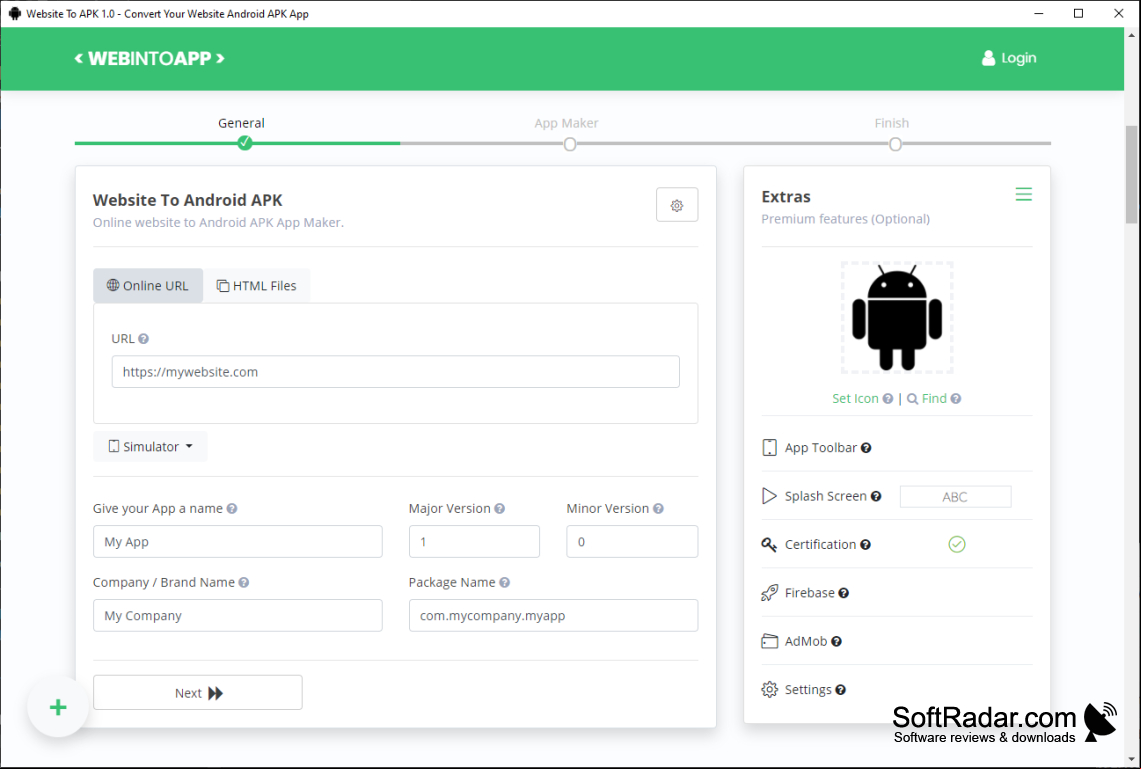Screen dimensions: 1141x769
Task: Click the user icon next to Login
Action: pyautogui.click(x=988, y=58)
